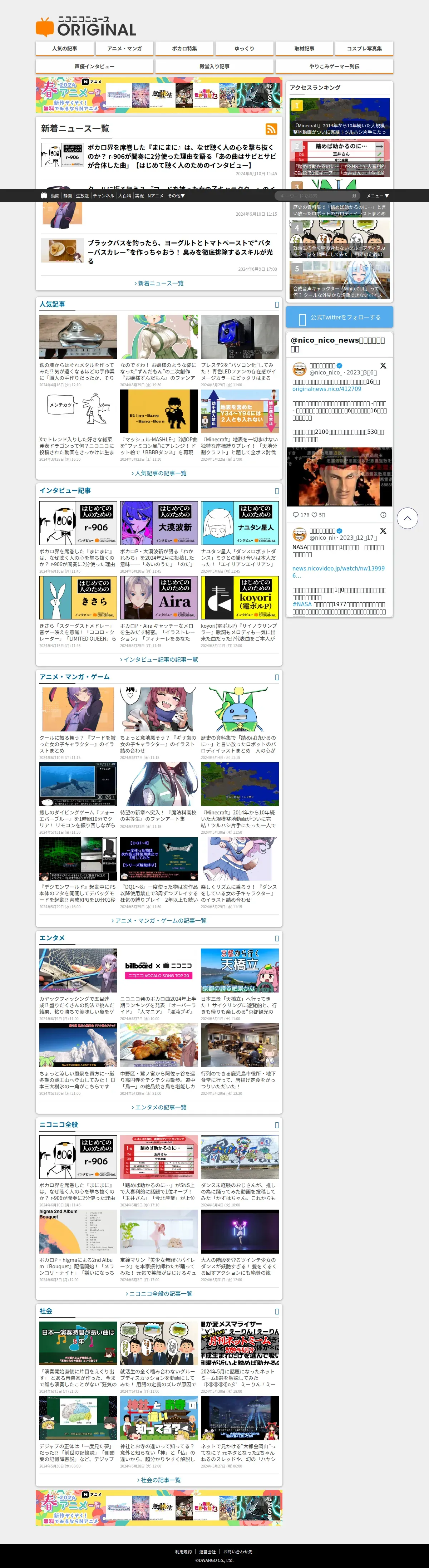The image size is (429, 1568).
Task: Open the メニュー▼ dropdown
Action: click(377, 196)
